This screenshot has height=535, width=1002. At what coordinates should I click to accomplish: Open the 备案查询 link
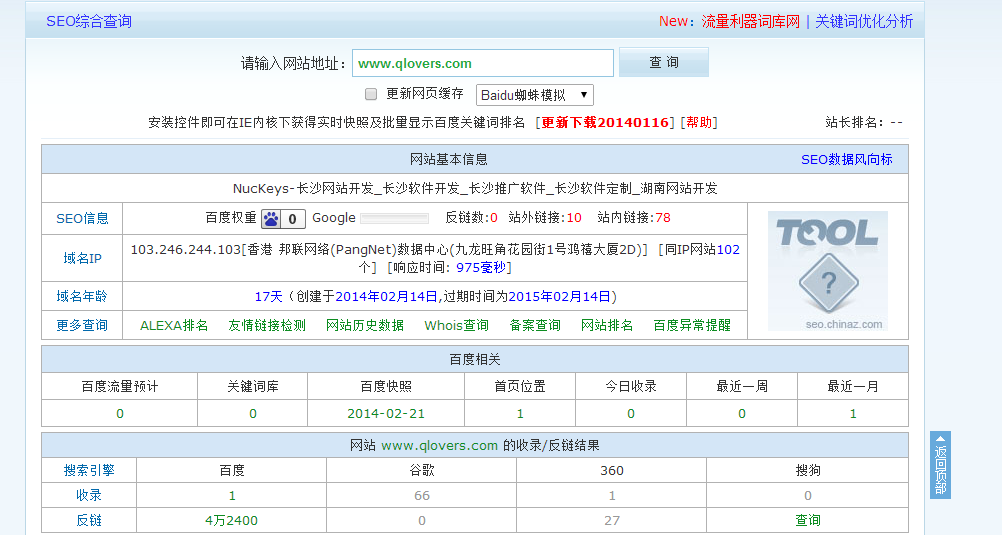click(535, 325)
